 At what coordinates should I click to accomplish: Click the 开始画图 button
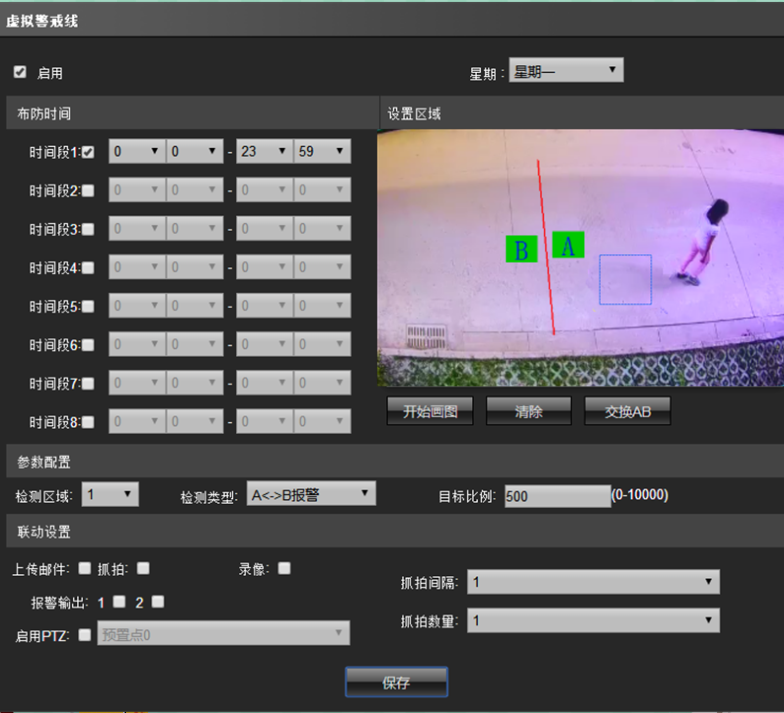[430, 411]
